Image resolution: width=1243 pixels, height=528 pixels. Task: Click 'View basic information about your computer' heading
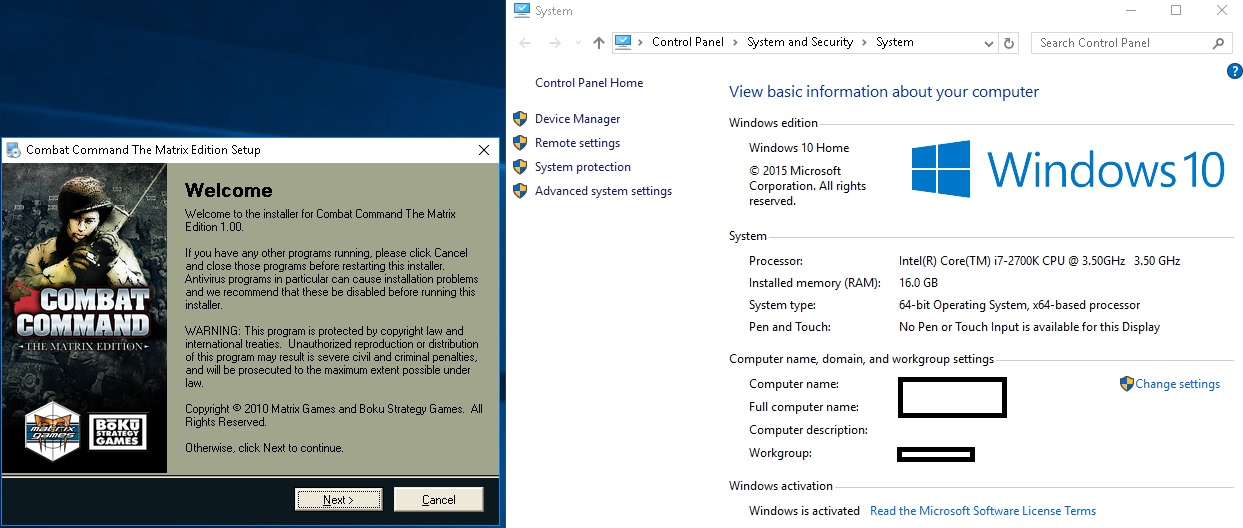click(884, 92)
